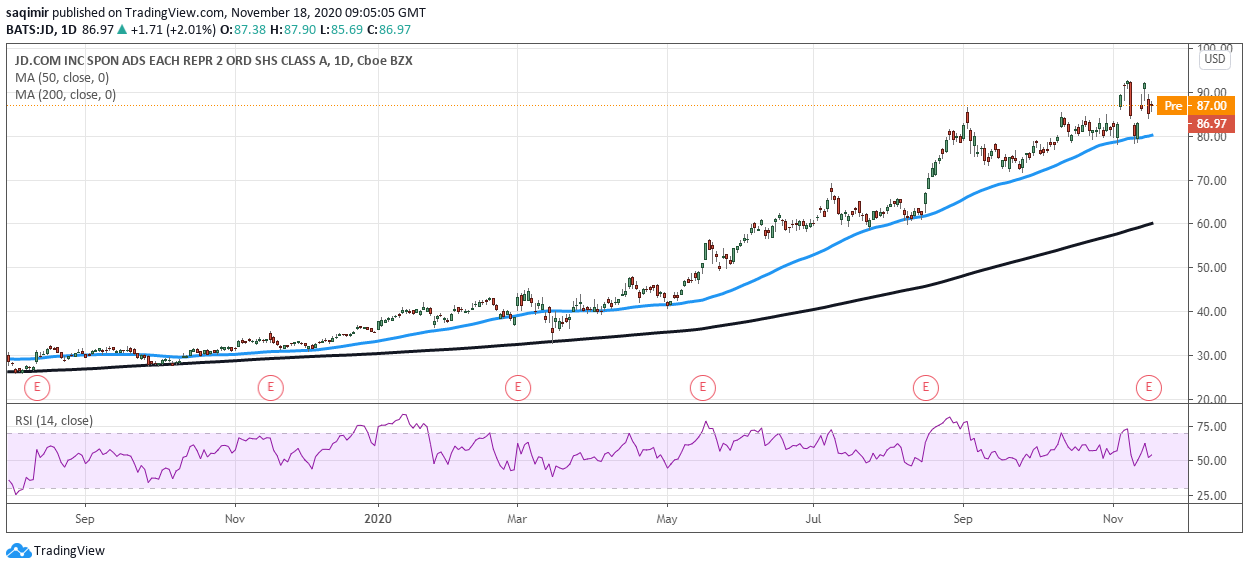Click the BATS:JD, 1D ticker header
The width and height of the screenshot is (1249, 569).
point(50,30)
